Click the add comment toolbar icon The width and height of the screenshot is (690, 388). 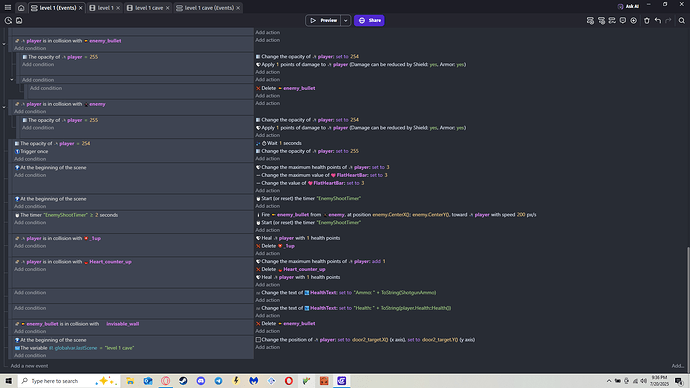[623, 20]
